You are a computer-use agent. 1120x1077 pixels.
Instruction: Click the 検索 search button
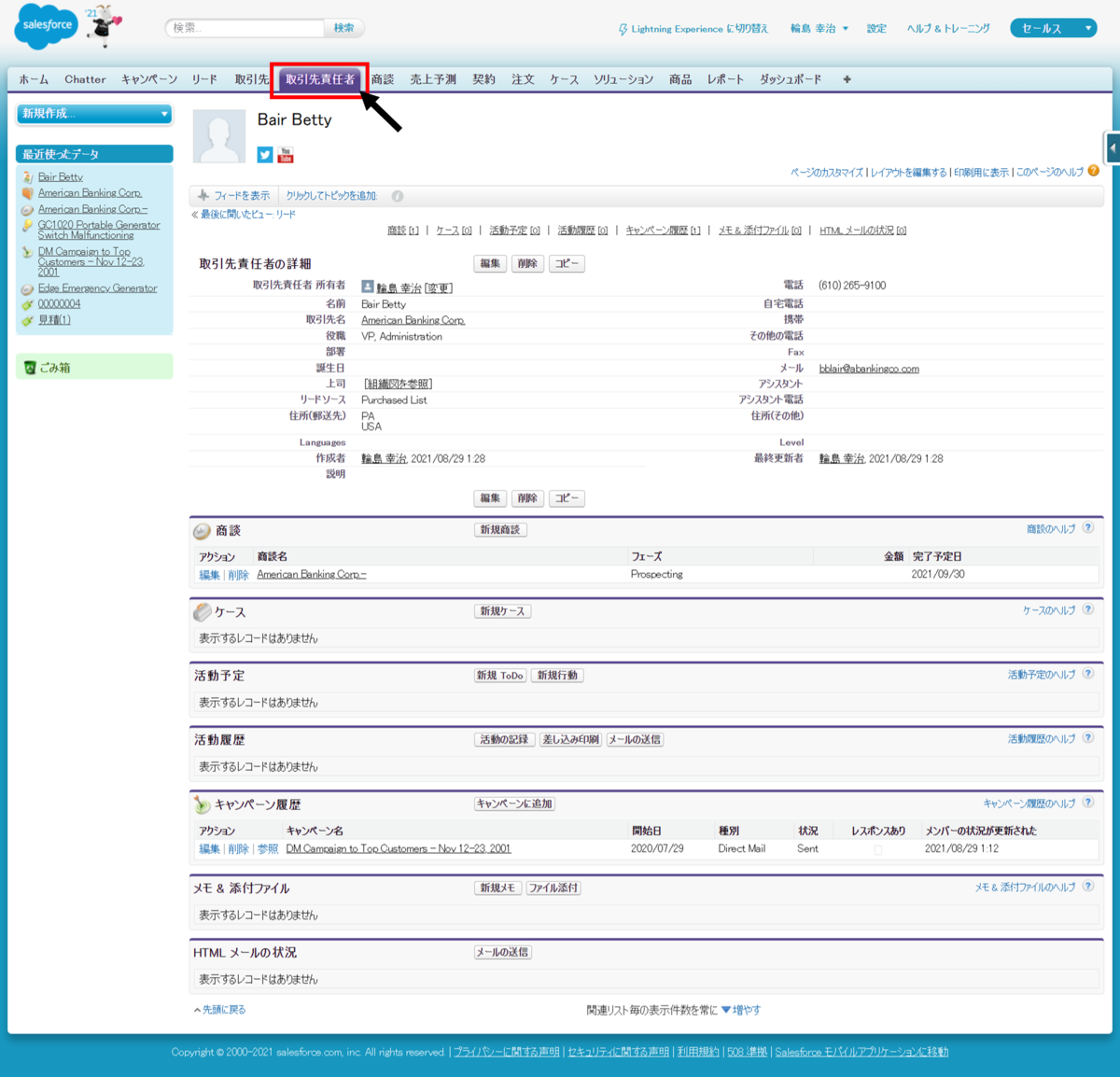343,28
